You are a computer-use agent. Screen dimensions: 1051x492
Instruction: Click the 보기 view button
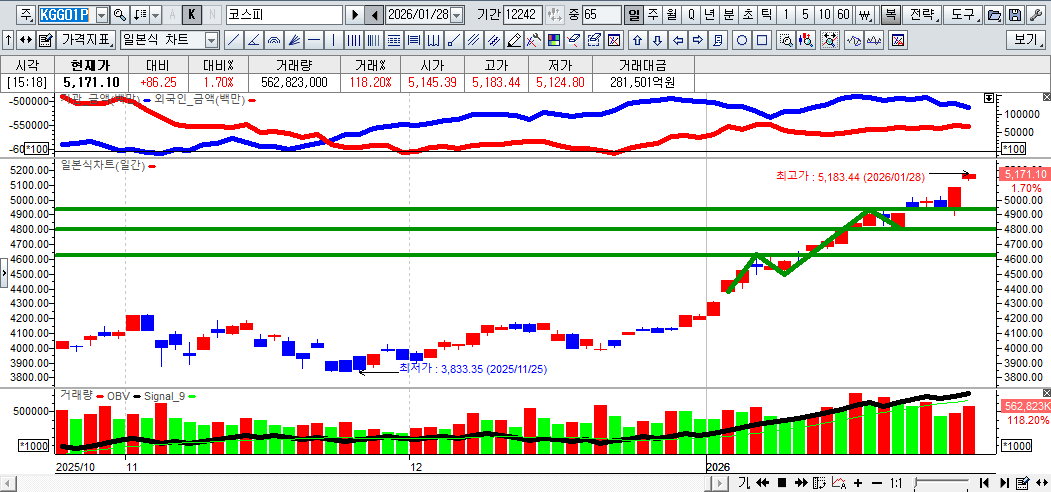1026,40
